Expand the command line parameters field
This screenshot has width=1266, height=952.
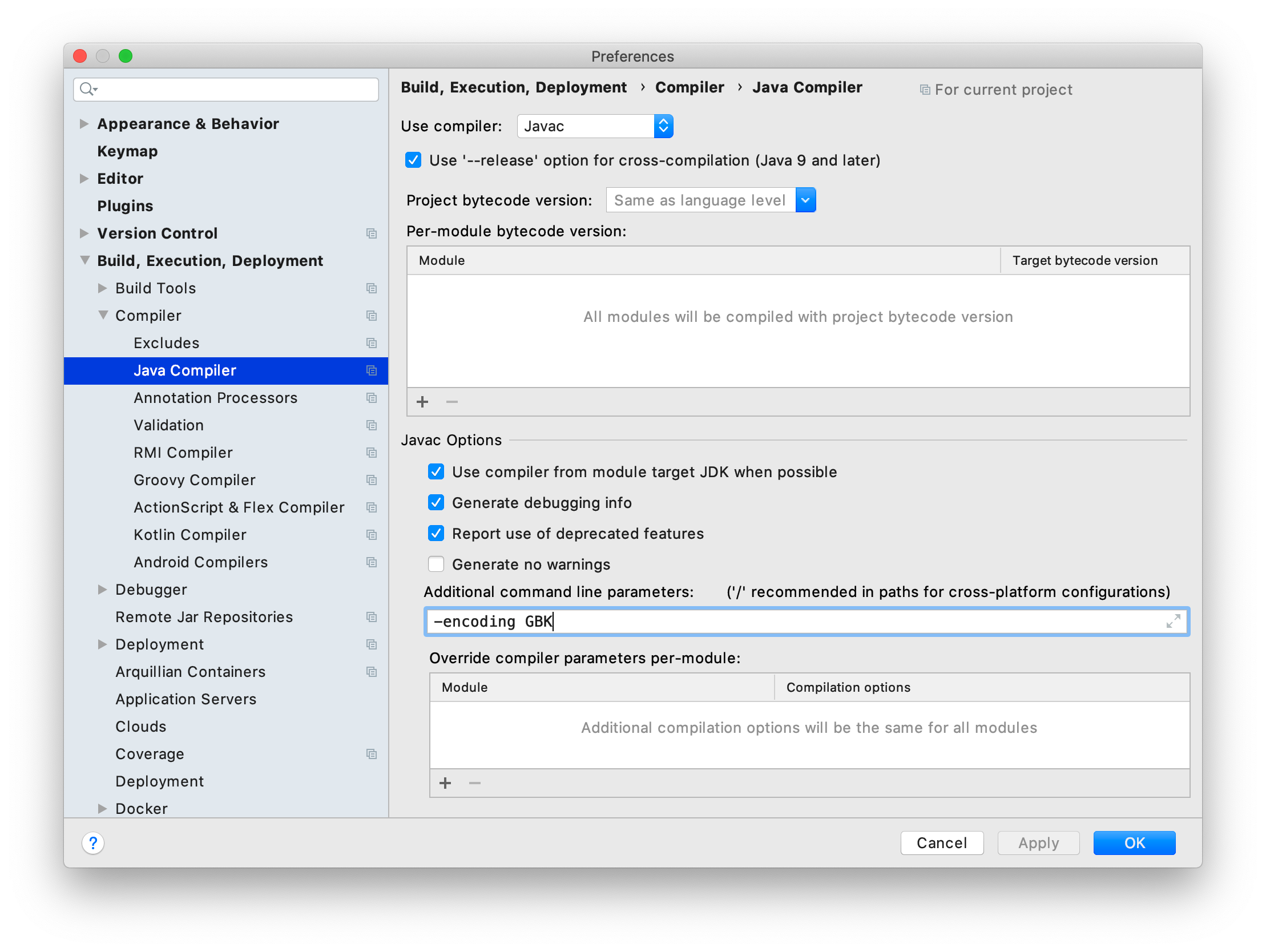point(1173,621)
